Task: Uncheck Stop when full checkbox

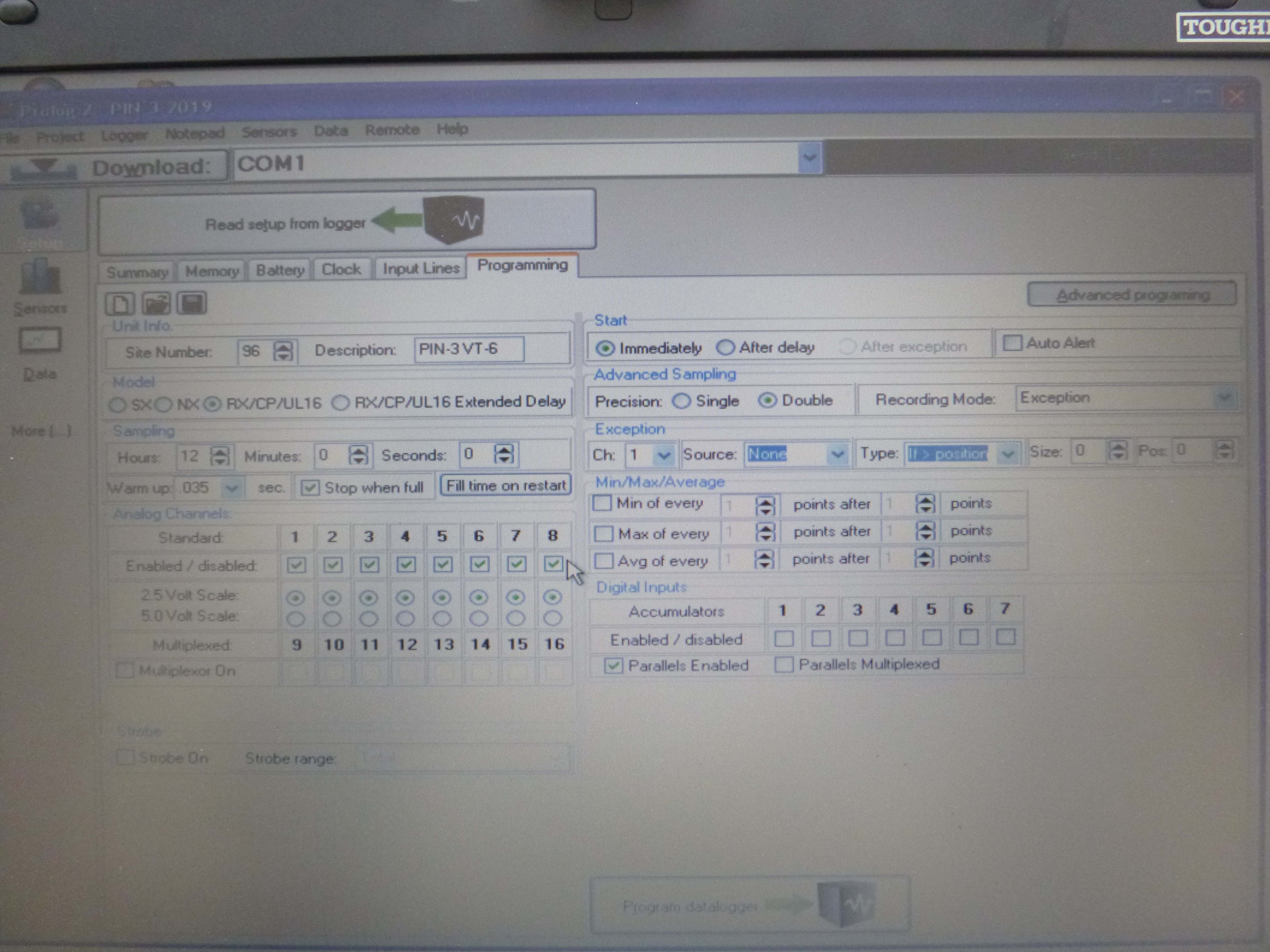Action: tap(310, 488)
